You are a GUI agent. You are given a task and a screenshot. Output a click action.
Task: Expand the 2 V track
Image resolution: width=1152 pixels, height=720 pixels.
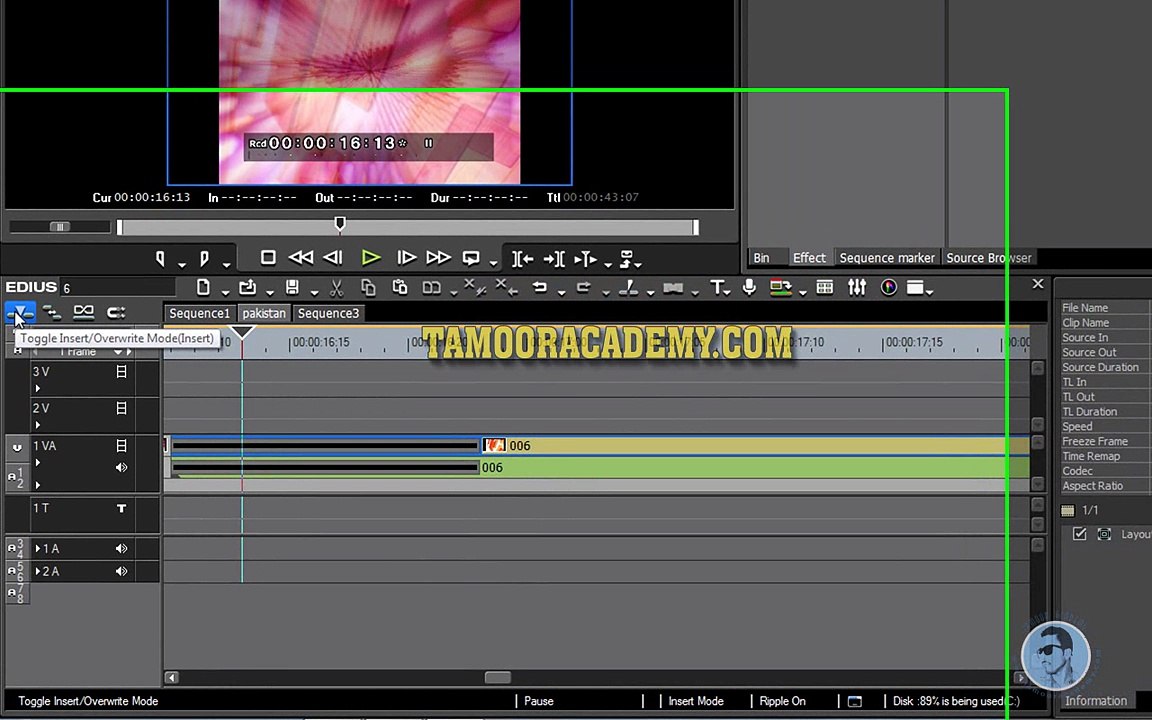(x=37, y=425)
